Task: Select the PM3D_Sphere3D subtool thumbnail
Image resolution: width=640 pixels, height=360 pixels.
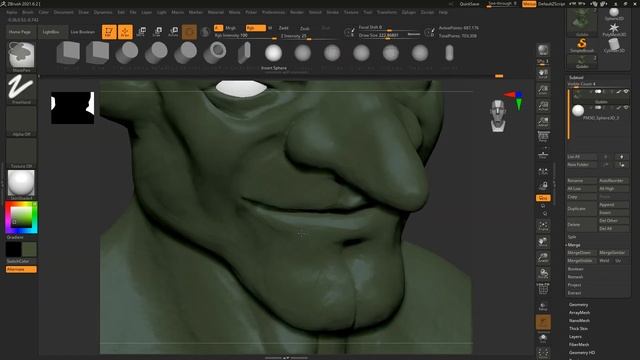Action: [578, 111]
